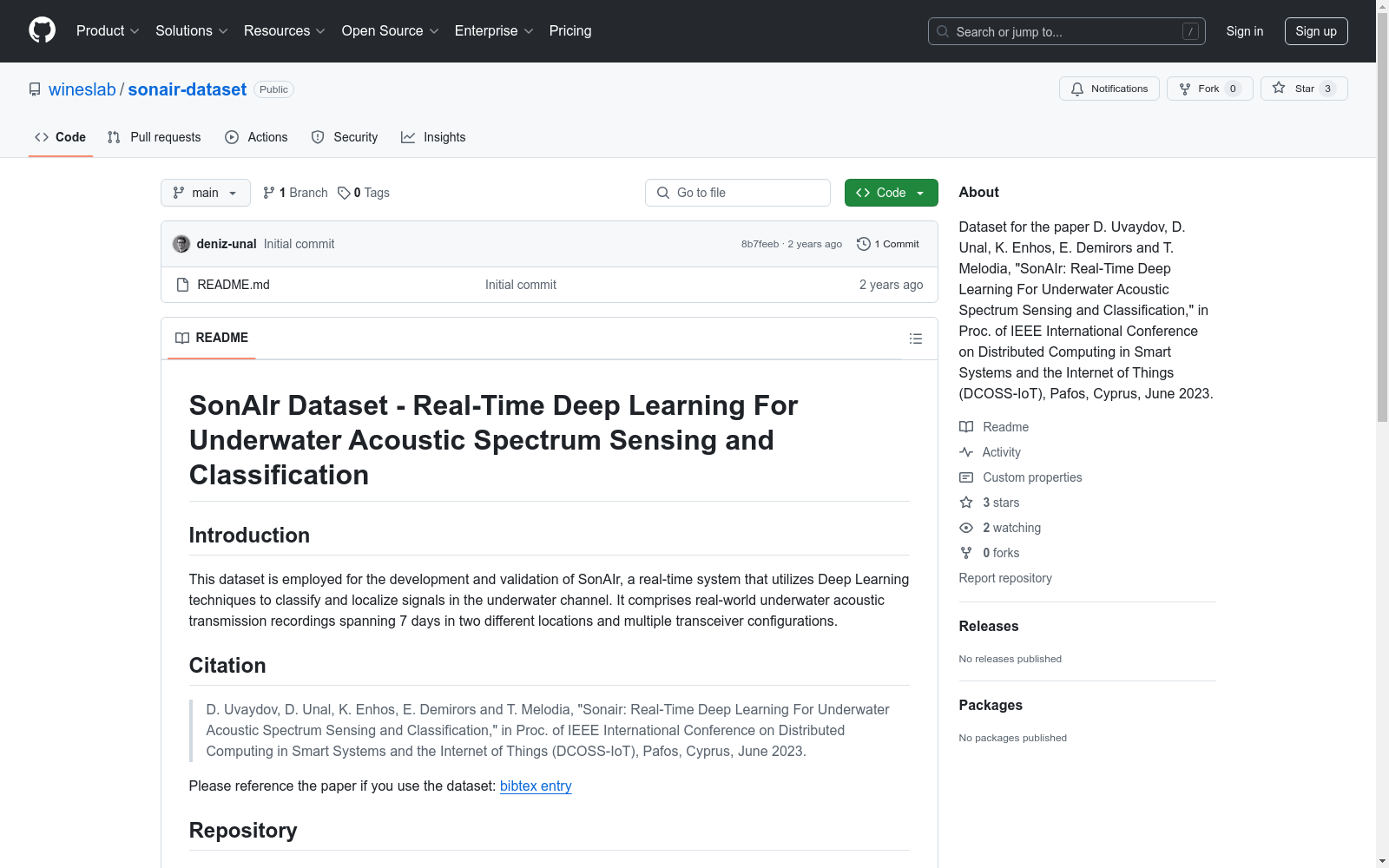This screenshot has height=868, width=1389.
Task: Open the bibtex entry link
Action: [536, 786]
